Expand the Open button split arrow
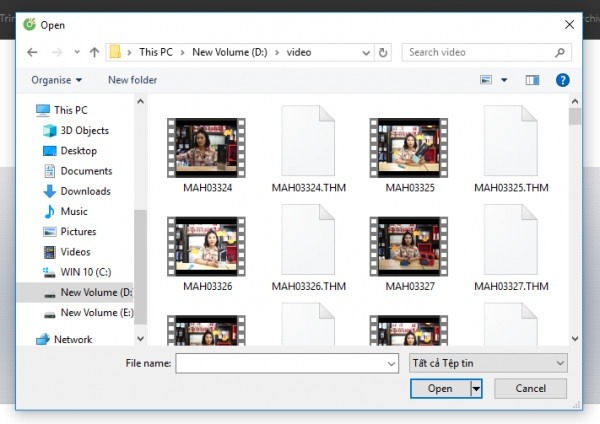600x424 pixels. pos(476,389)
